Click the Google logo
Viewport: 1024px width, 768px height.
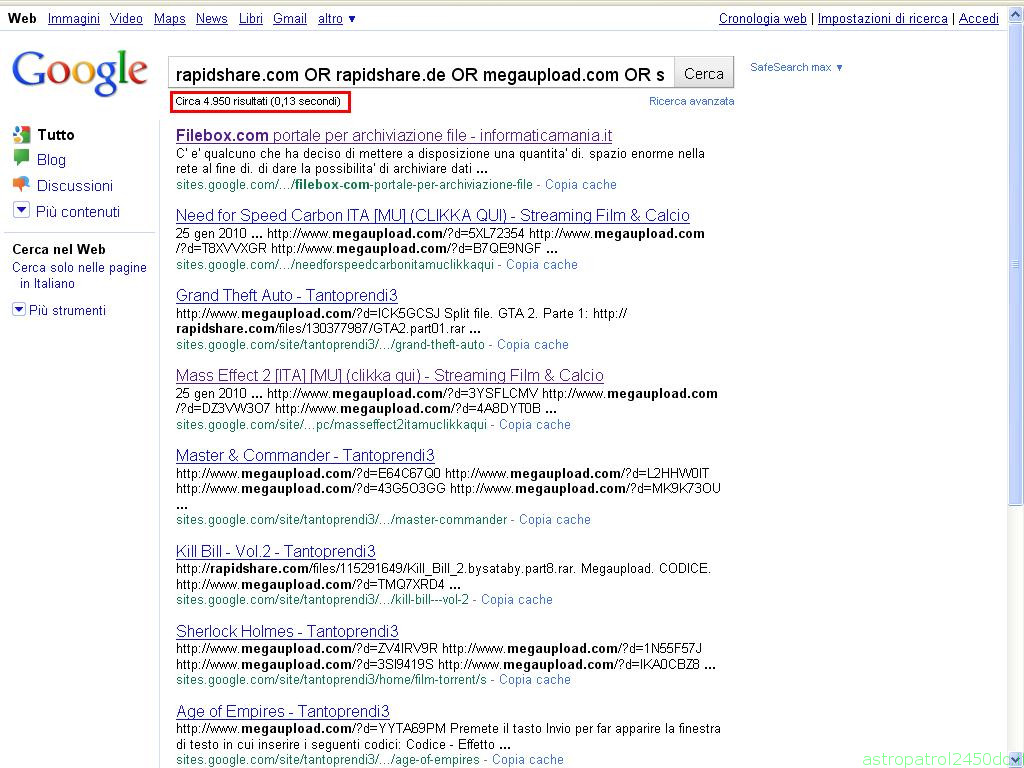[80, 73]
